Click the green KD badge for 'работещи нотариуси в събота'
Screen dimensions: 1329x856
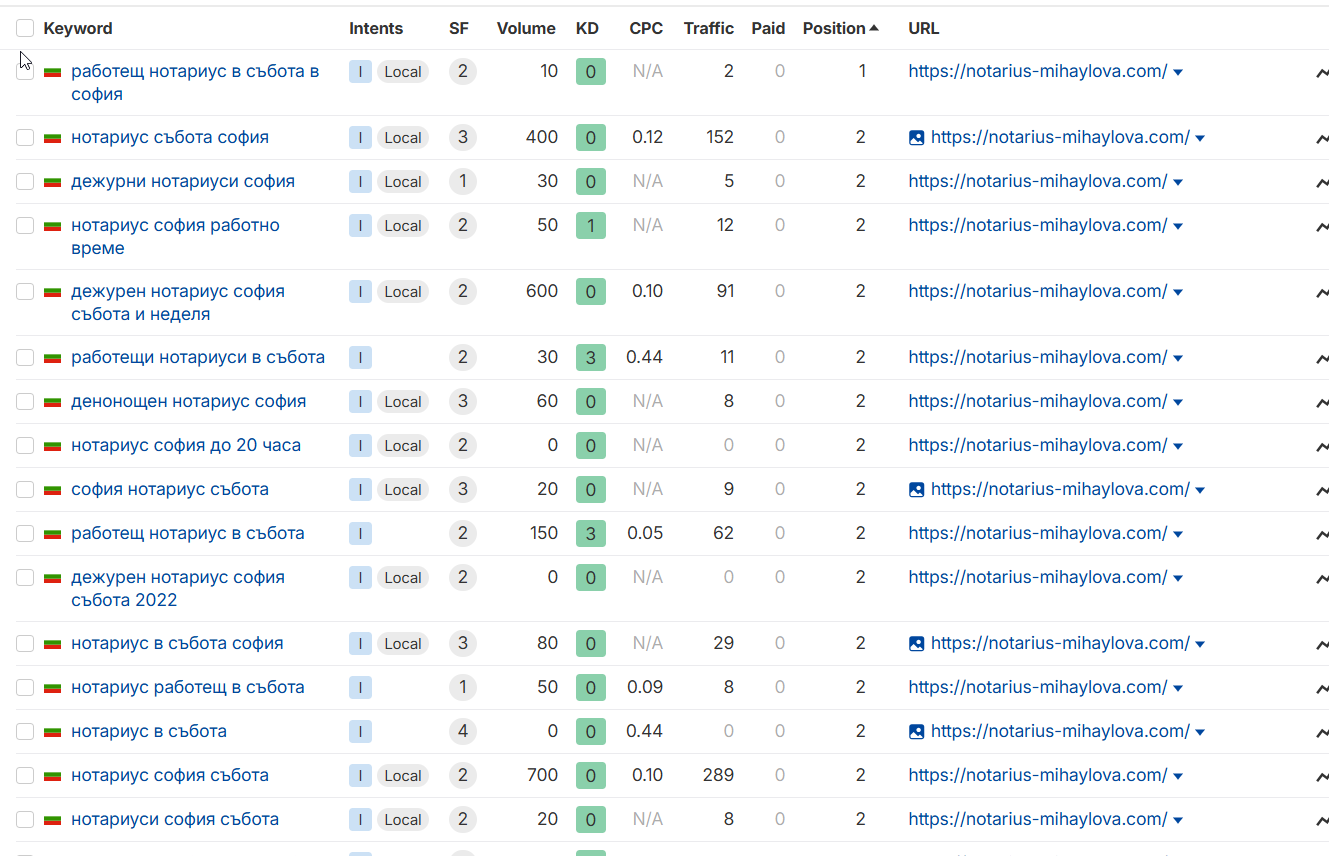click(590, 358)
